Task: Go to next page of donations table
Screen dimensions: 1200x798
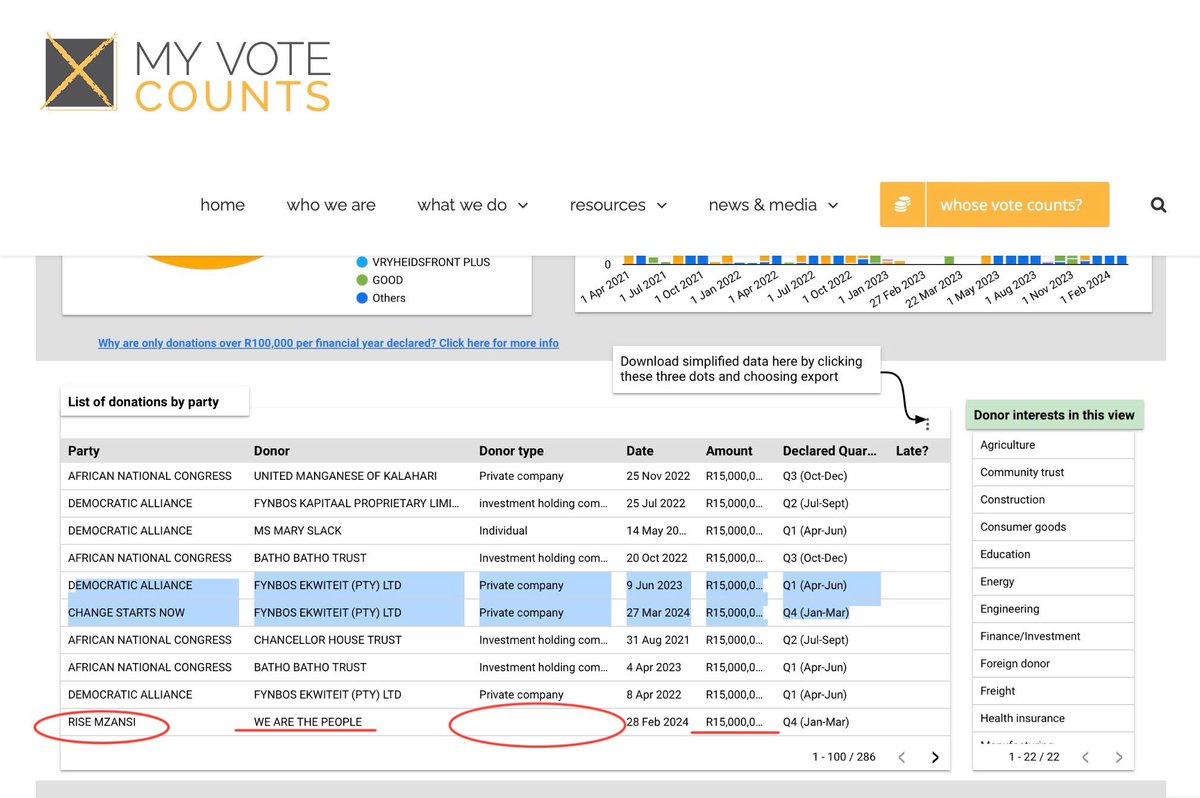Action: pos(935,757)
